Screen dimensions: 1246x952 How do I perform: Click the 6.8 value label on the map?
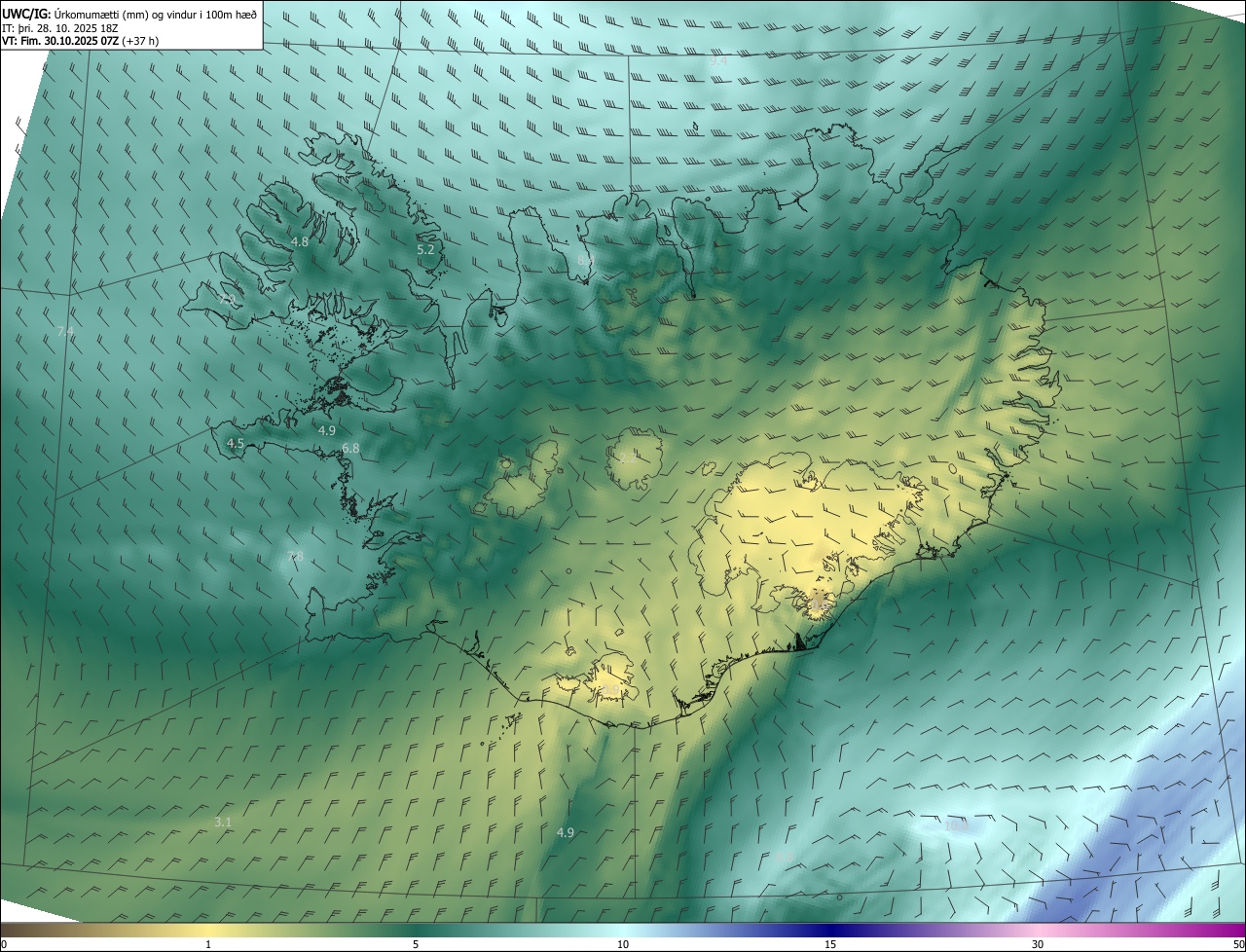tap(350, 448)
